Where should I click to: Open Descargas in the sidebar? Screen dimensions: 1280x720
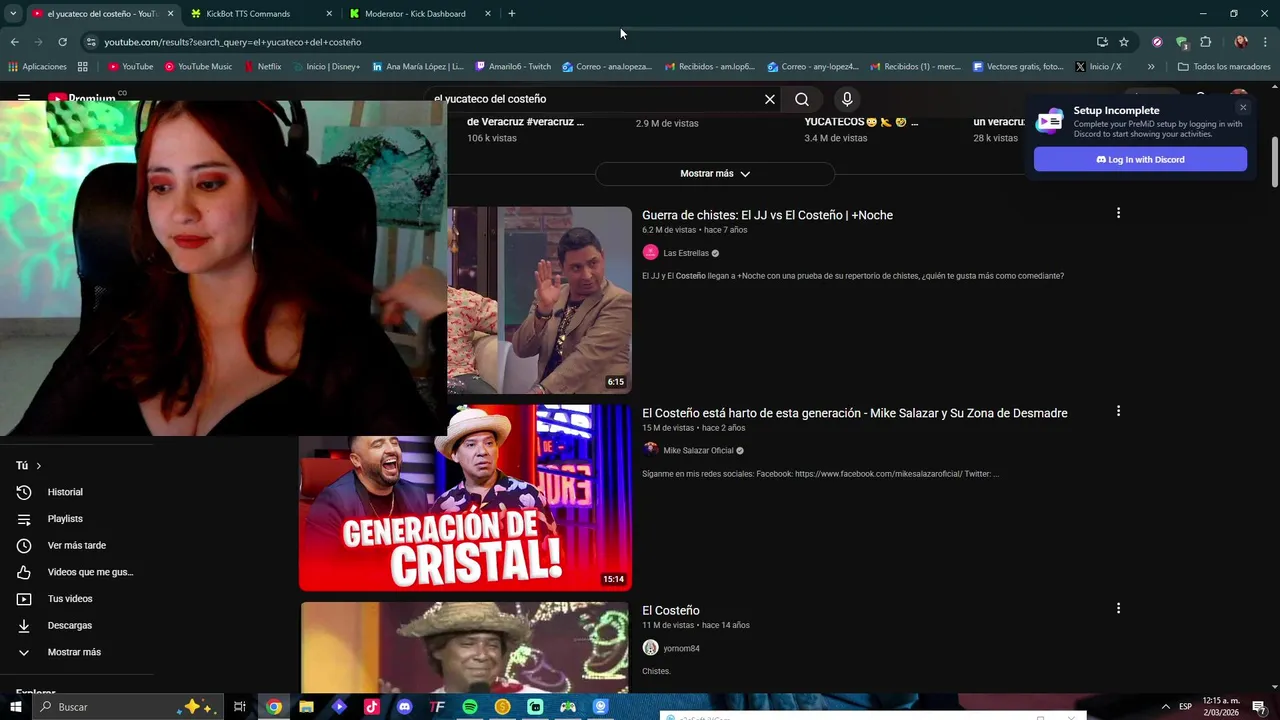(70, 626)
